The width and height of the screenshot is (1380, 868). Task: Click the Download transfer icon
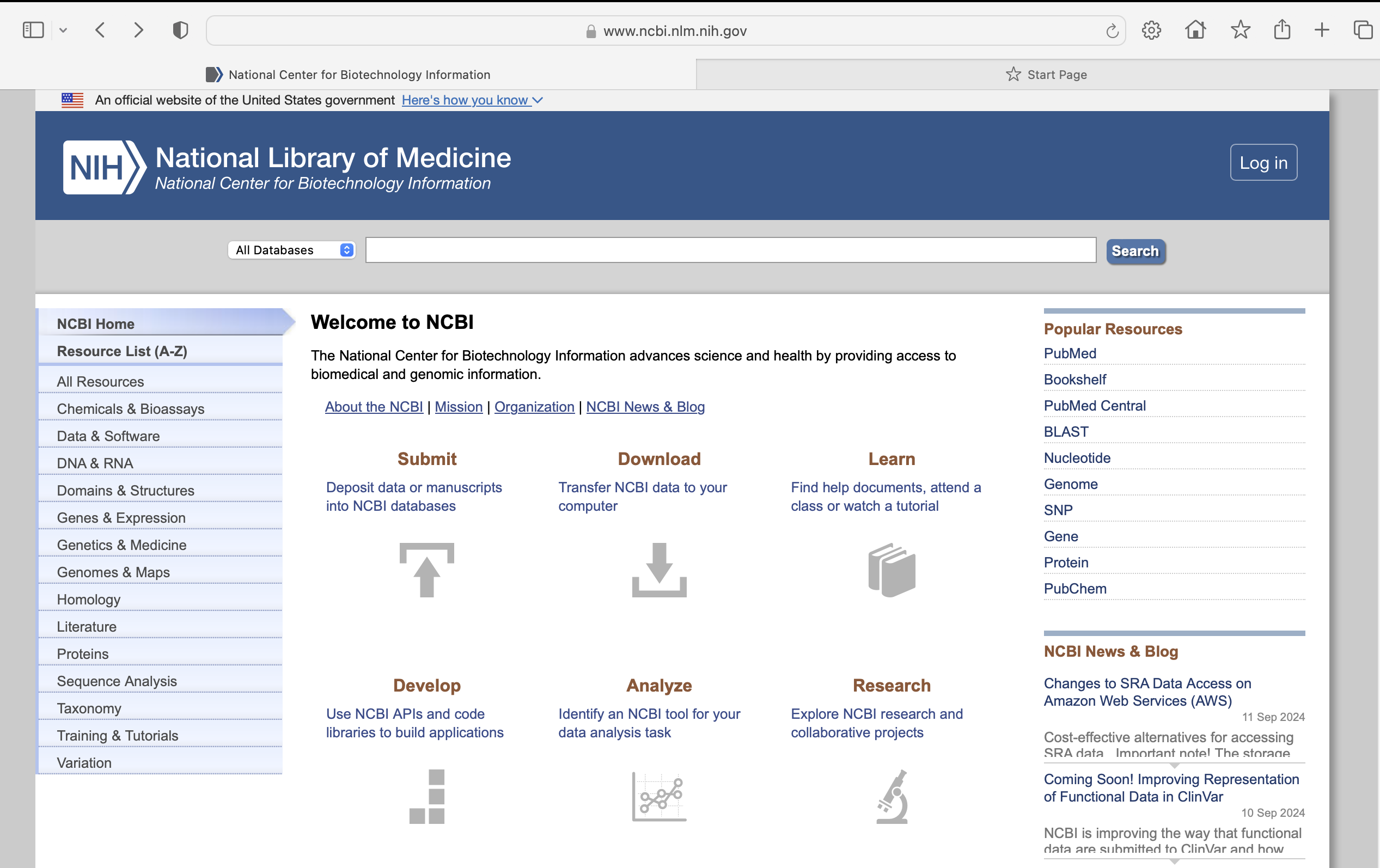(659, 569)
